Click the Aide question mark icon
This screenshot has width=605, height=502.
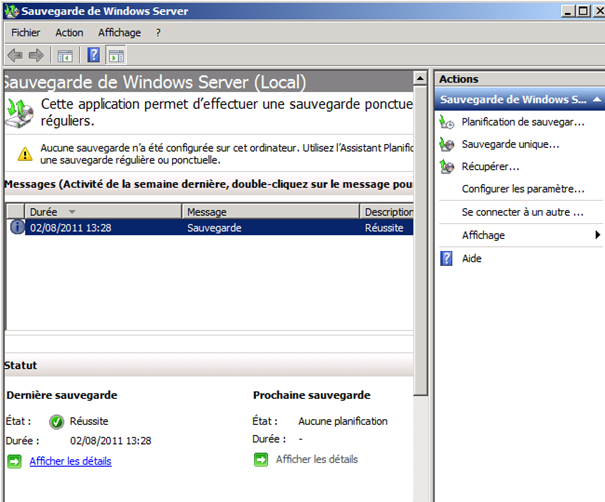click(446, 259)
